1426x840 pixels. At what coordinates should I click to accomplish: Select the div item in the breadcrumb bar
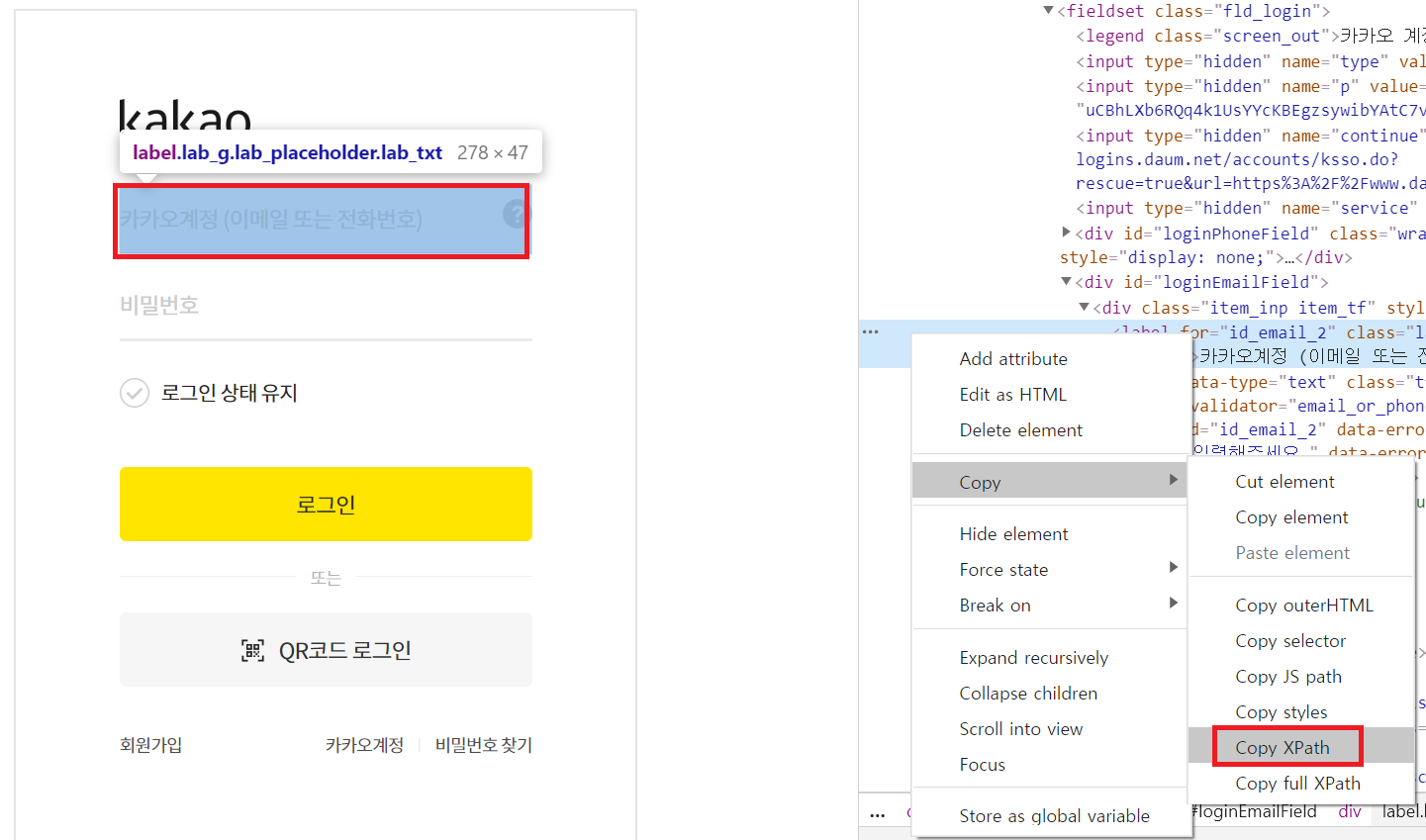[x=1350, y=812]
